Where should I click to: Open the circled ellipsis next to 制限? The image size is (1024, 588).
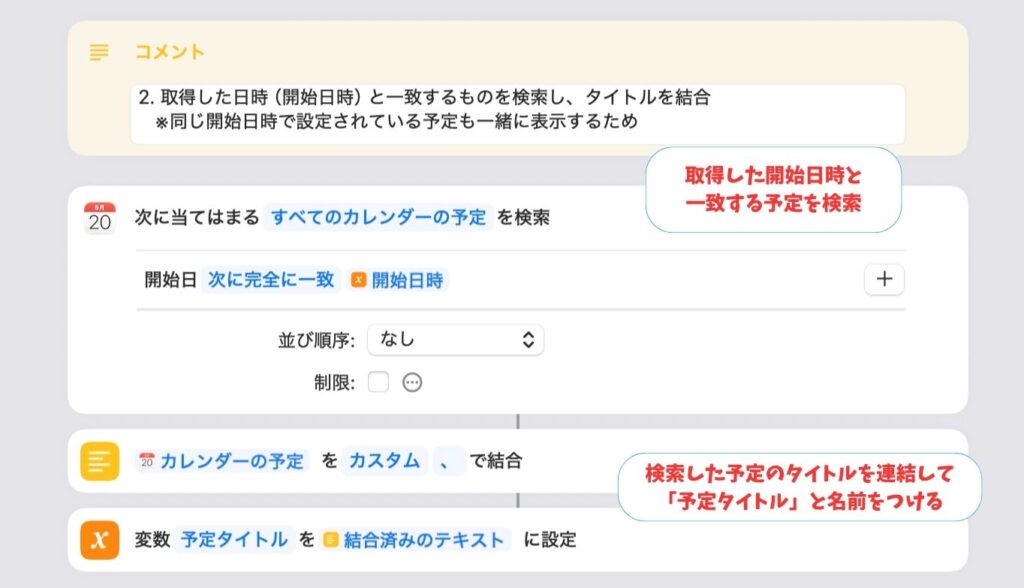click(412, 383)
